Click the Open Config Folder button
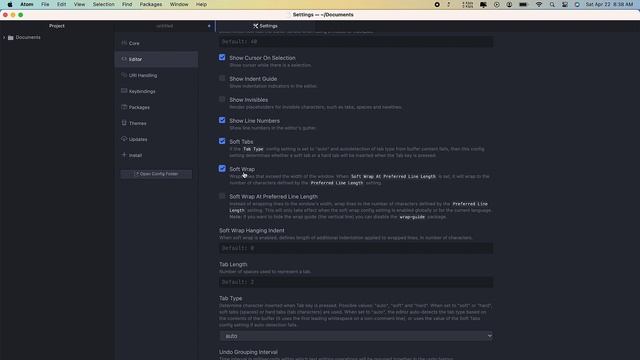640x360 pixels. 156,174
